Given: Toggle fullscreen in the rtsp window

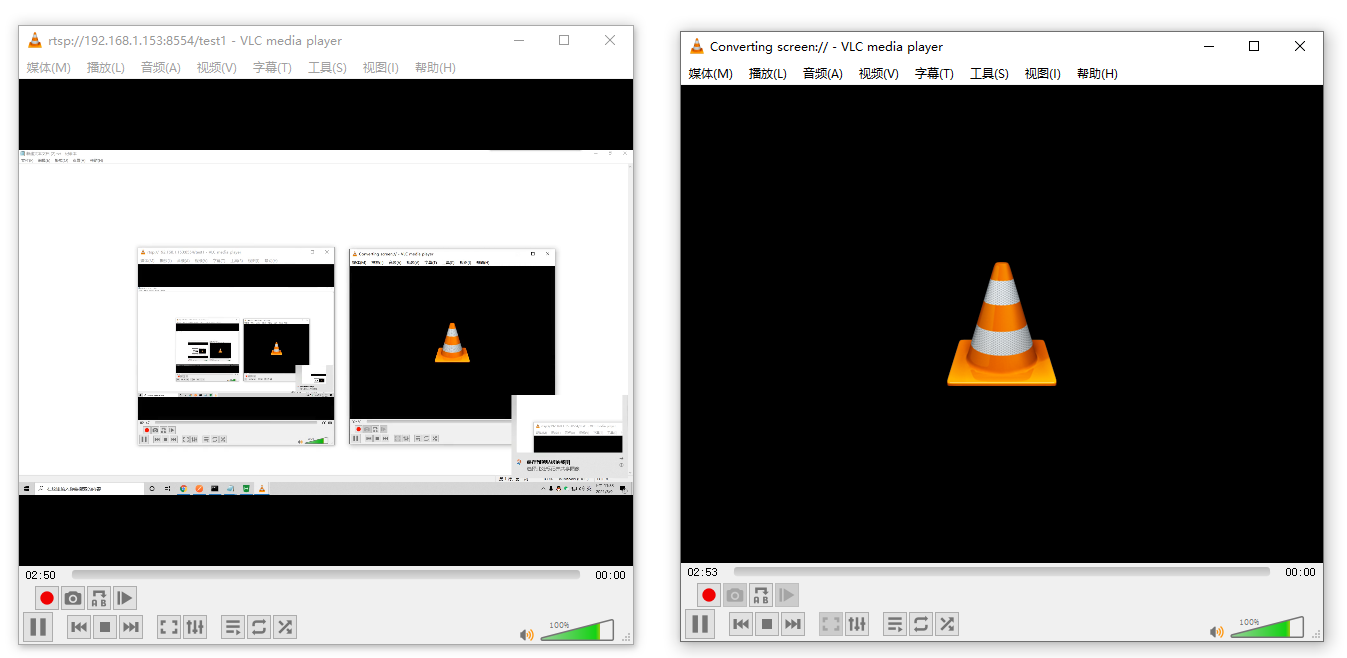Looking at the screenshot, I should tap(169, 627).
